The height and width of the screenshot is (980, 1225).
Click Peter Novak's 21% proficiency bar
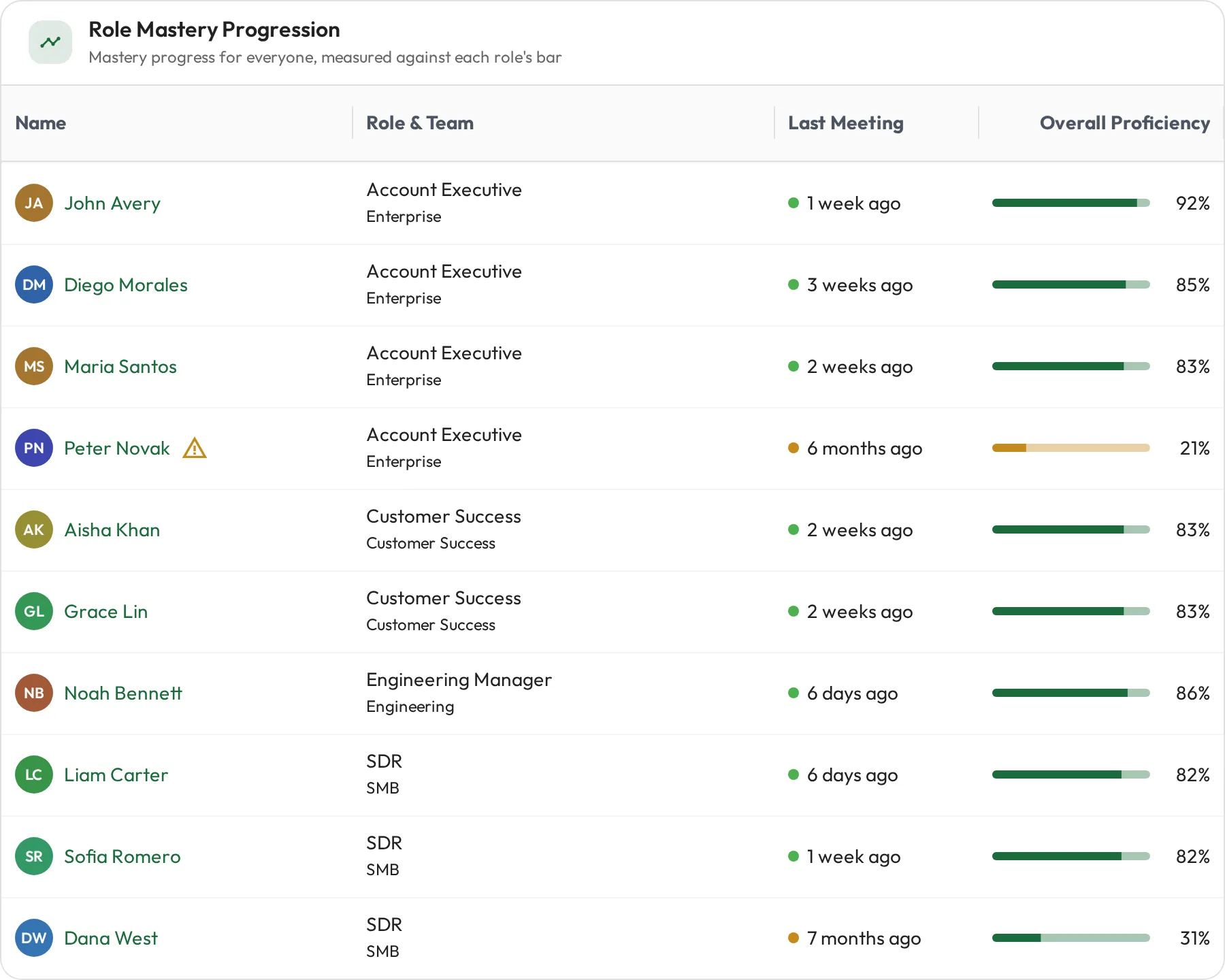click(x=1071, y=448)
